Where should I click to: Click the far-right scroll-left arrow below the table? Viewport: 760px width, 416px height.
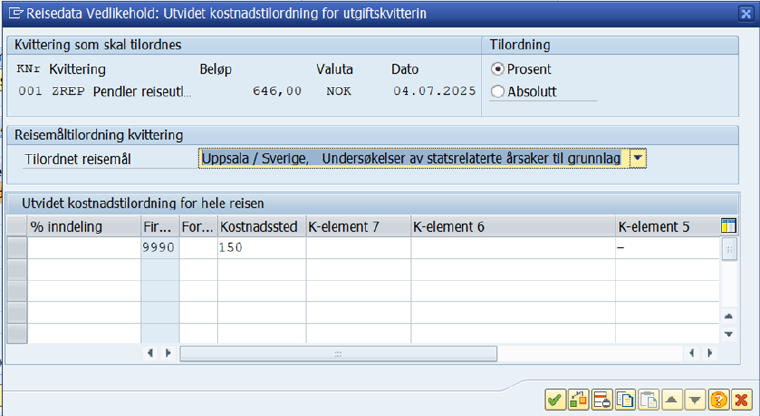692,353
